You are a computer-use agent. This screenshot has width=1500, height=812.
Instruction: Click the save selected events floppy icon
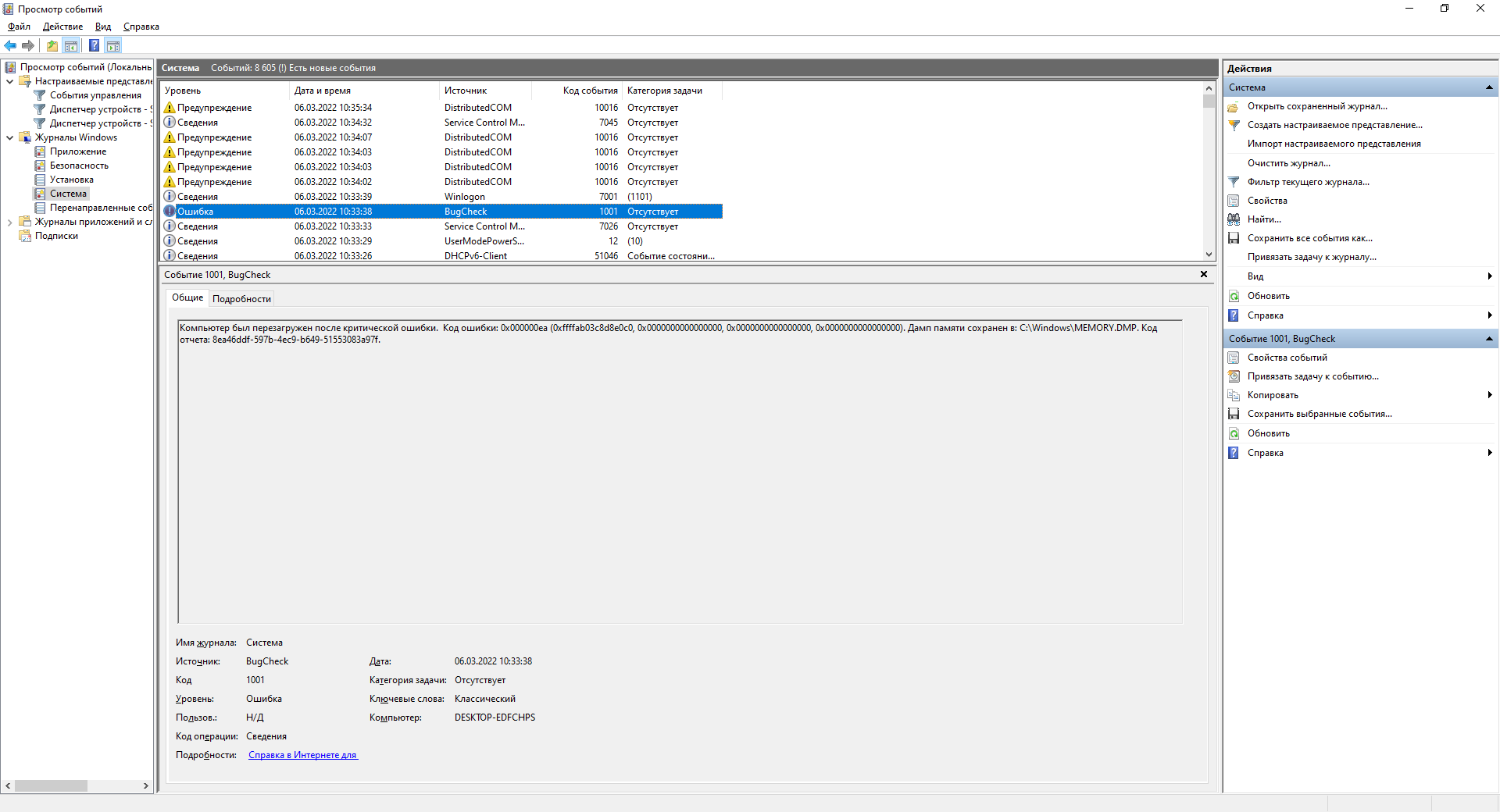point(1234,414)
